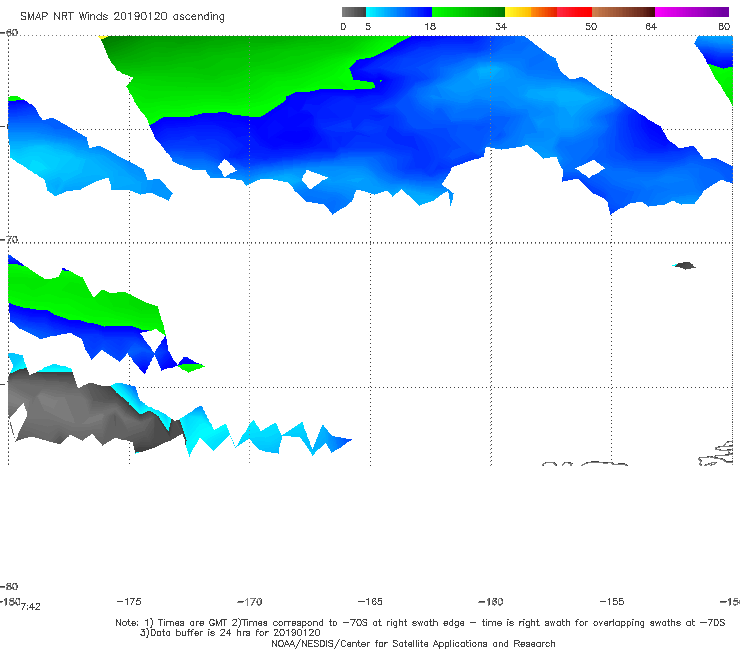Image resolution: width=740 pixels, height=650 pixels.
Task: Click the color bar label '5'
Action: point(368,26)
